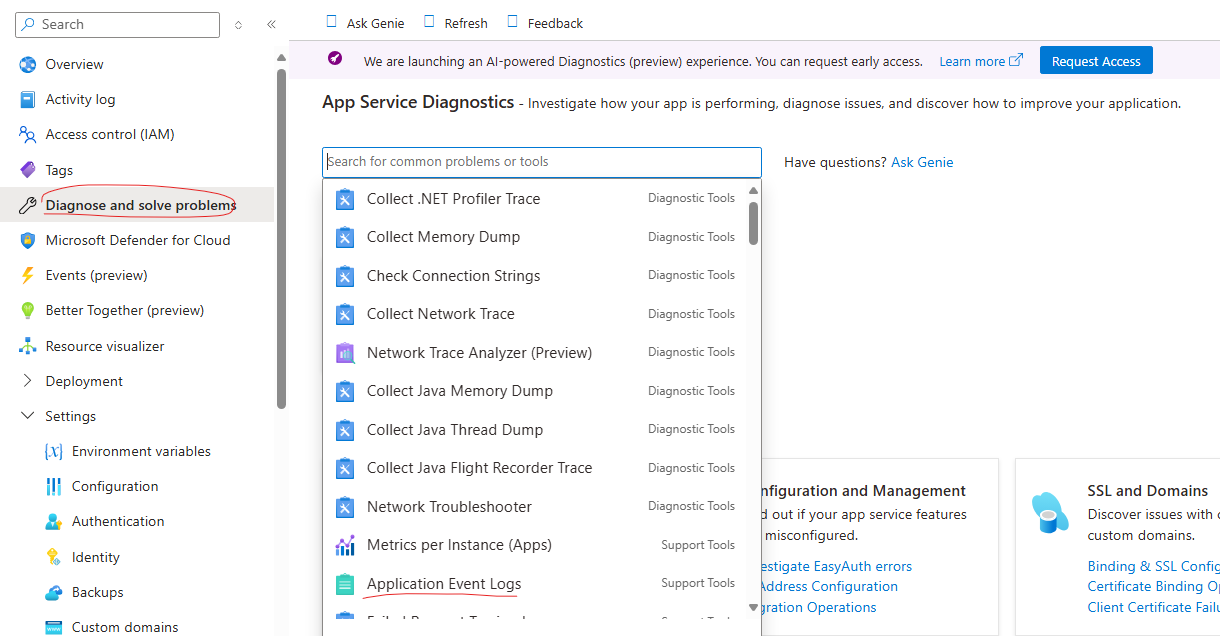Open Access control (IAM) menu item
This screenshot has height=636, width=1220.
137,135
